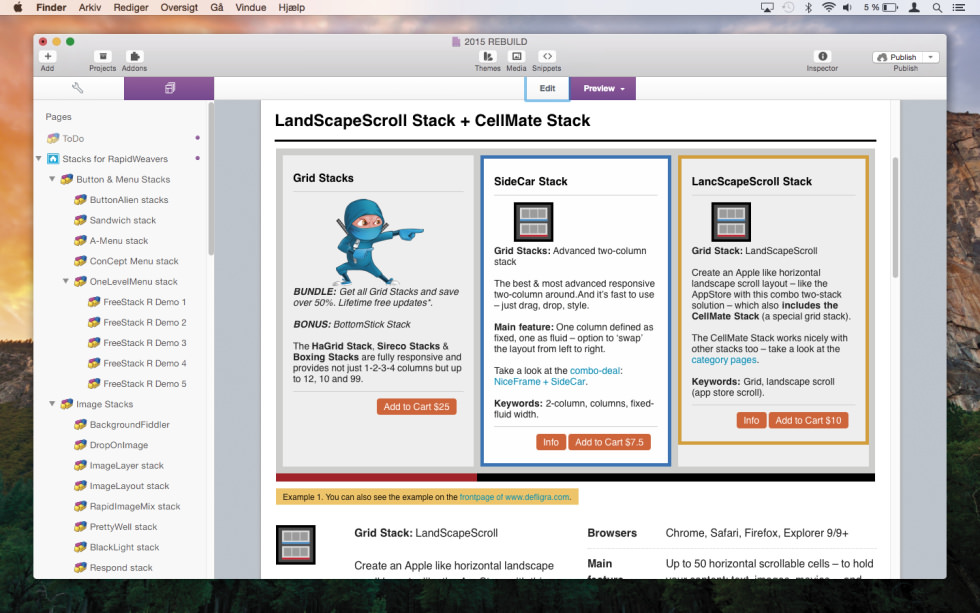Click the Wi-Fi status icon
Screen dimensions: 980x613
[829, 7]
